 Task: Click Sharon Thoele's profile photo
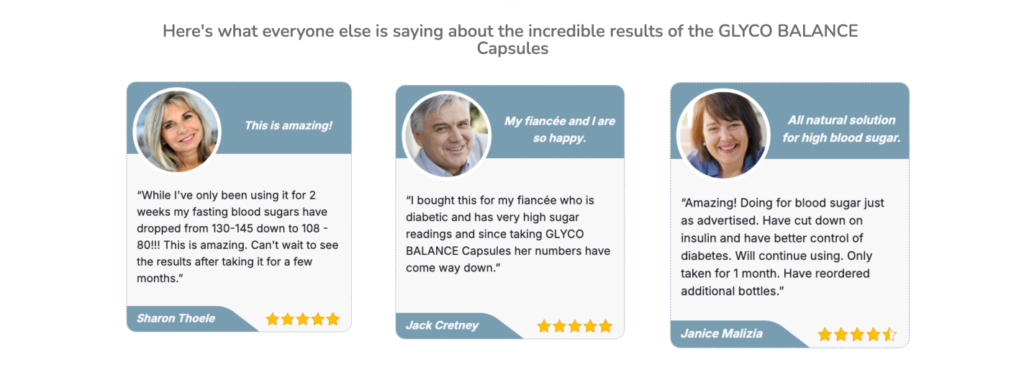click(x=177, y=131)
